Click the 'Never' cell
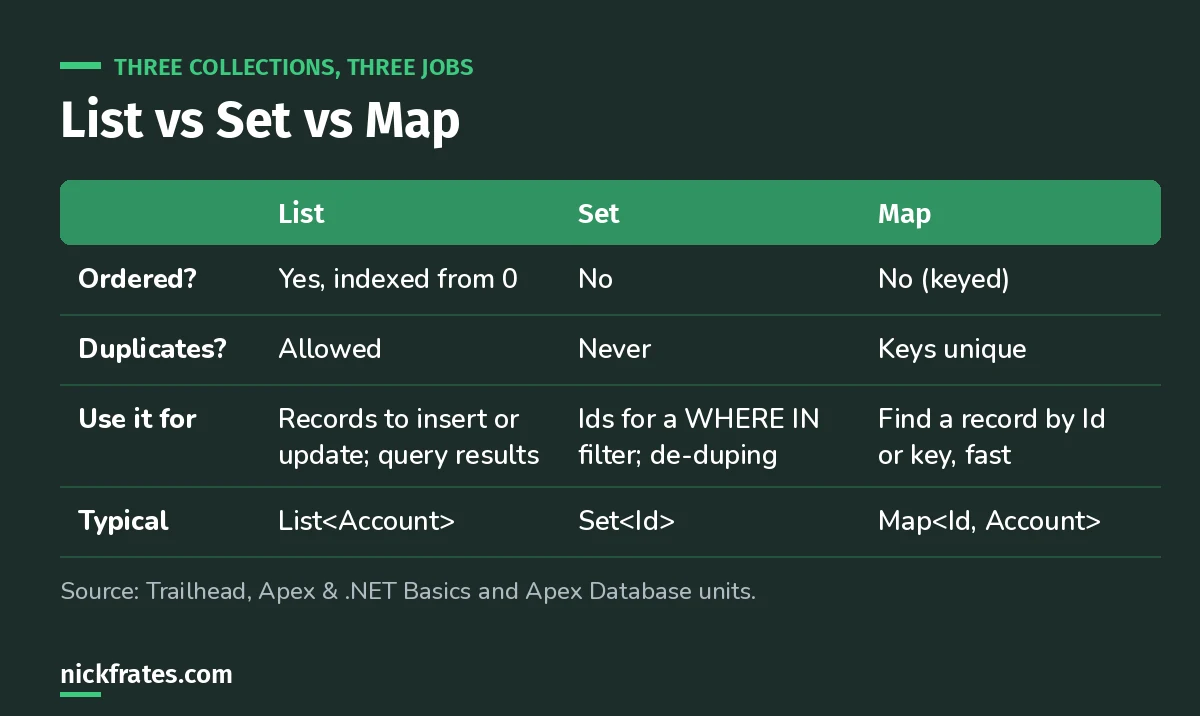Image resolution: width=1200 pixels, height=716 pixels. tap(614, 349)
